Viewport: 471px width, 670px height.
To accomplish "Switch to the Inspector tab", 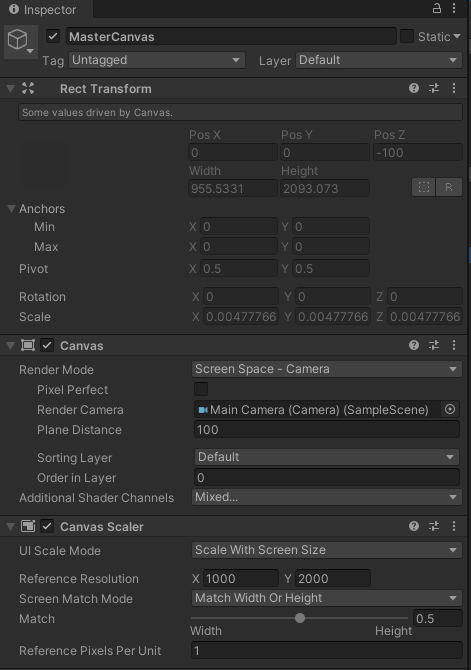I will [x=43, y=9].
